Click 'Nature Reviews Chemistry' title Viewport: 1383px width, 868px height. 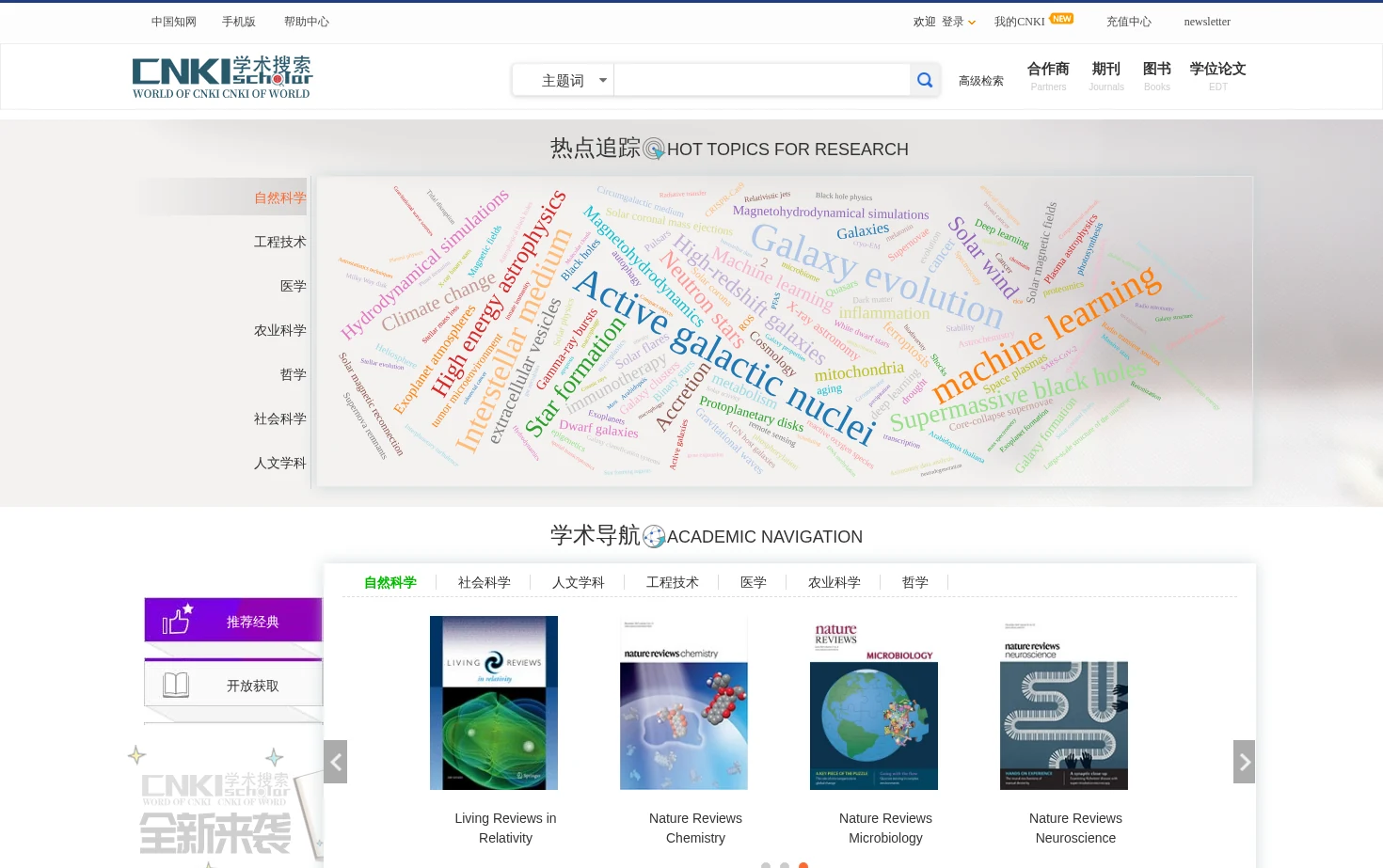tap(696, 828)
